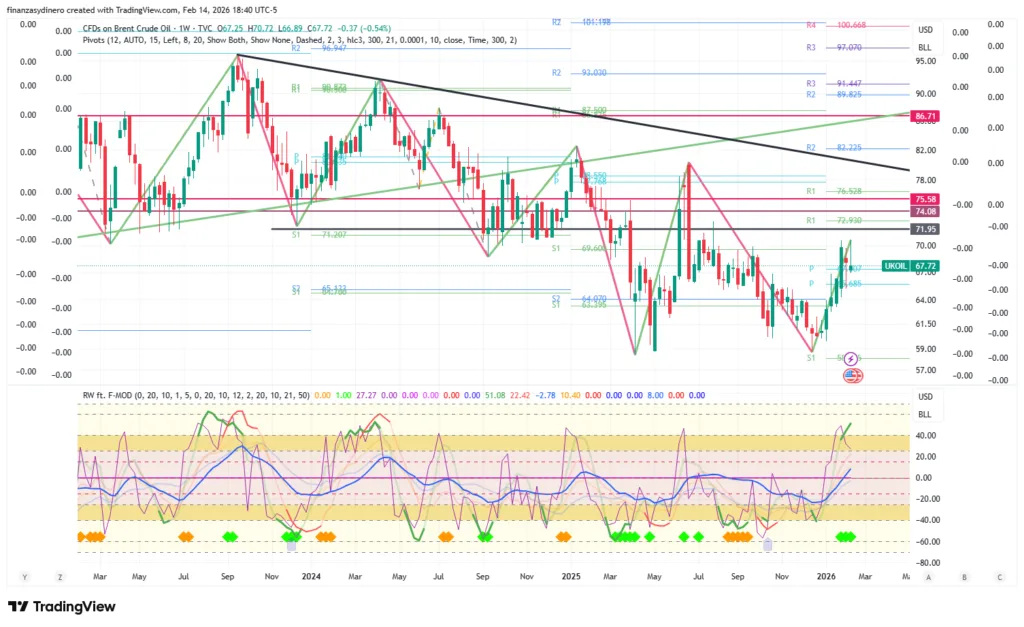
Task: Click the 2025 label on the time axis
Action: pos(571,577)
